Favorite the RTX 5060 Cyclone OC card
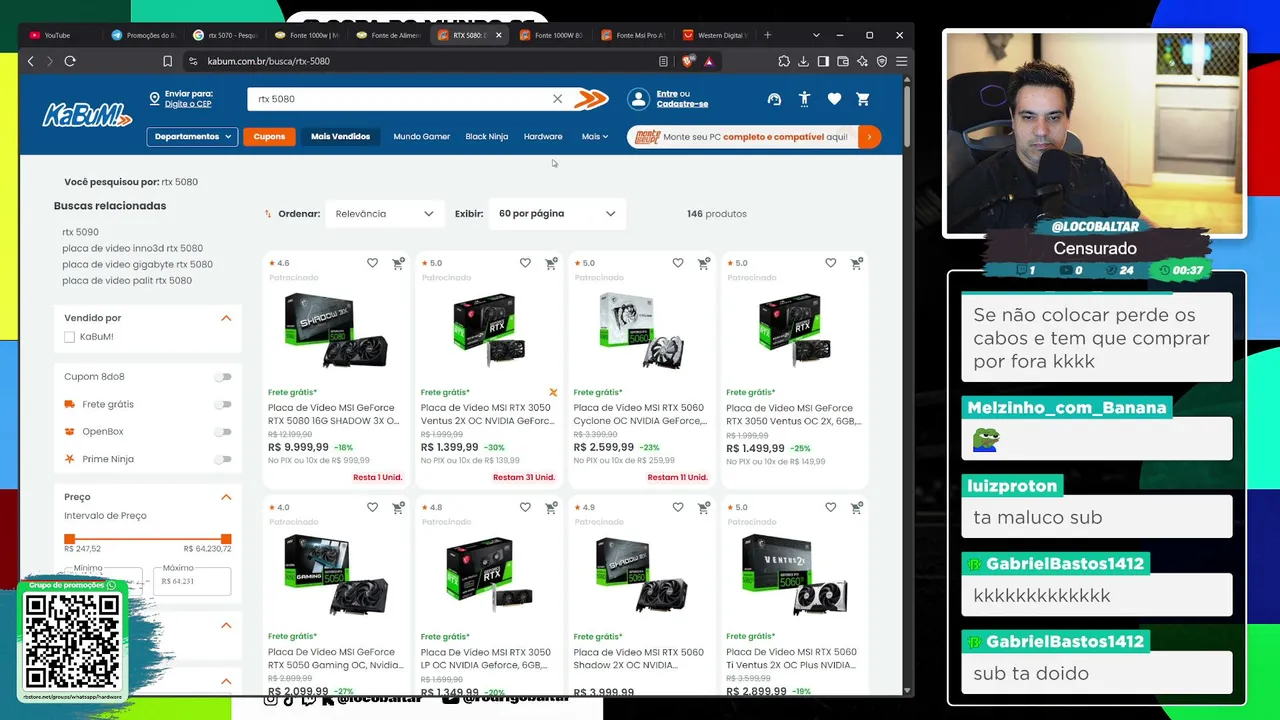 tap(678, 263)
